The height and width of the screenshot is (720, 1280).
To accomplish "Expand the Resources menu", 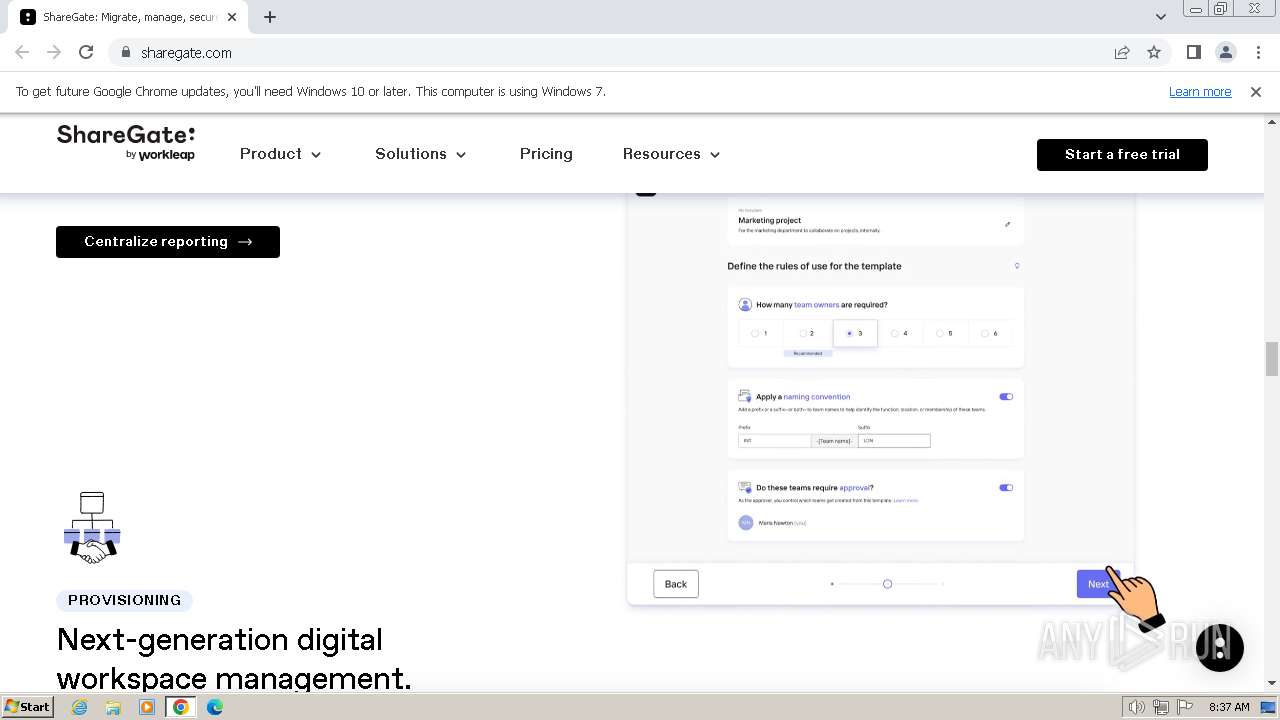I will coord(671,154).
